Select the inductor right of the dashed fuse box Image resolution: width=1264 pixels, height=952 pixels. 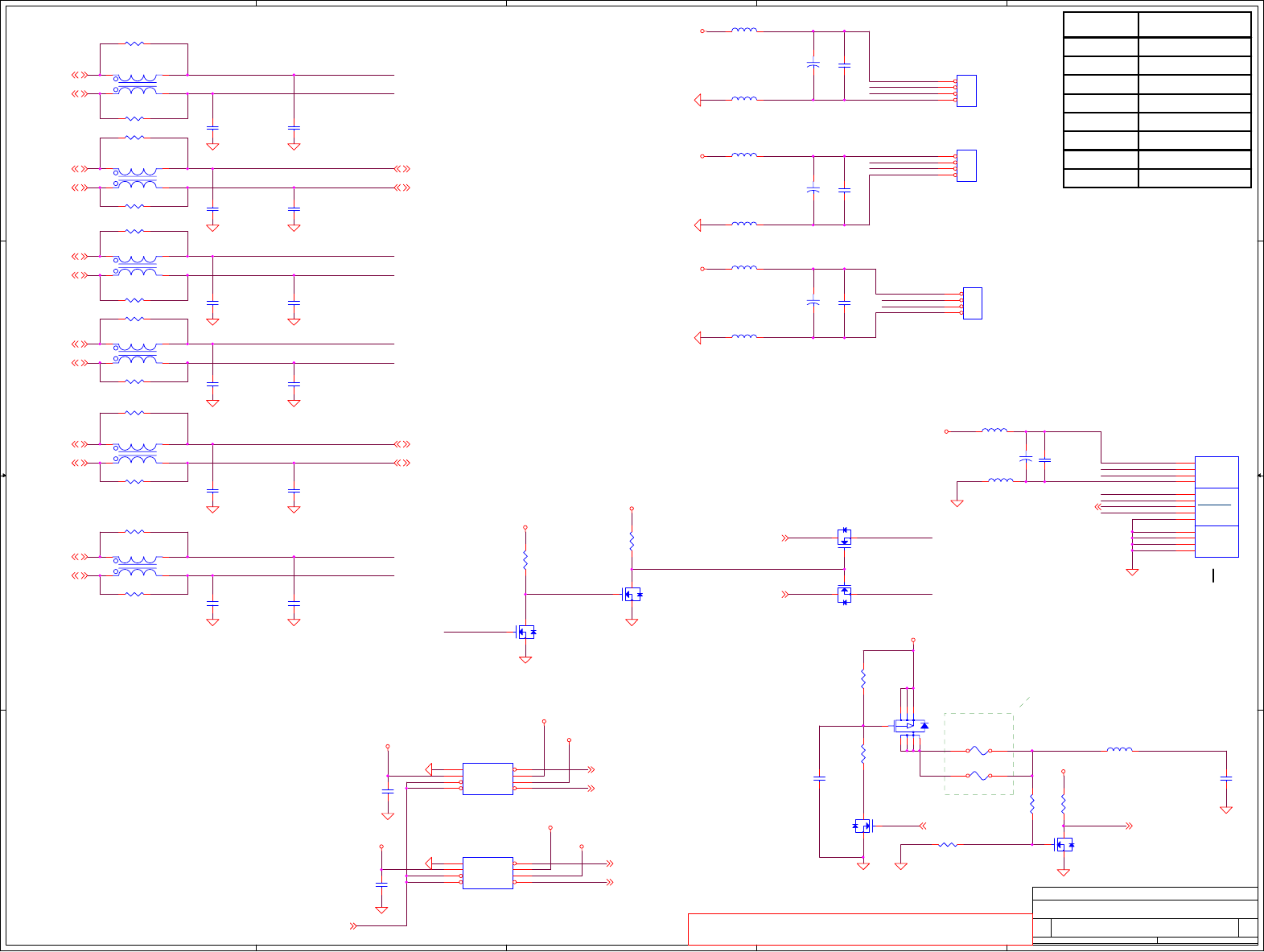[1119, 750]
